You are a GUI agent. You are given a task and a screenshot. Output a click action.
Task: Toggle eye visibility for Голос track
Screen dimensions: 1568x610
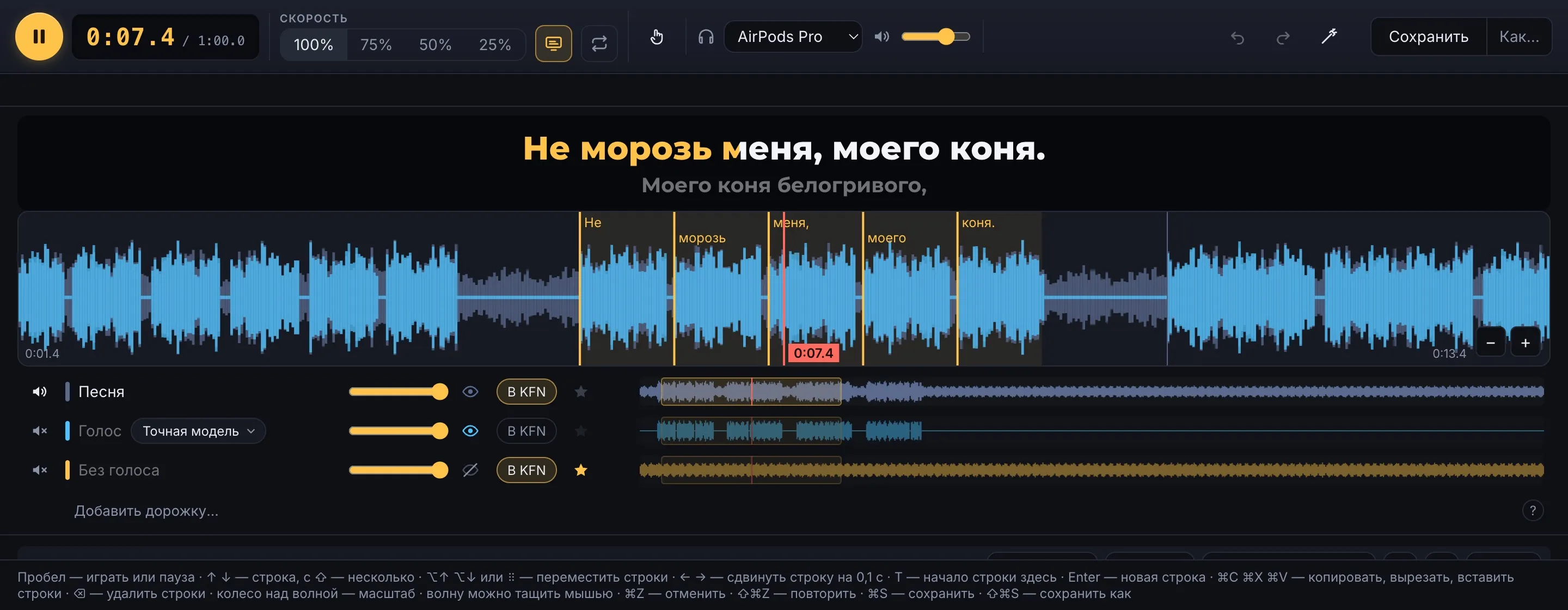coord(470,431)
